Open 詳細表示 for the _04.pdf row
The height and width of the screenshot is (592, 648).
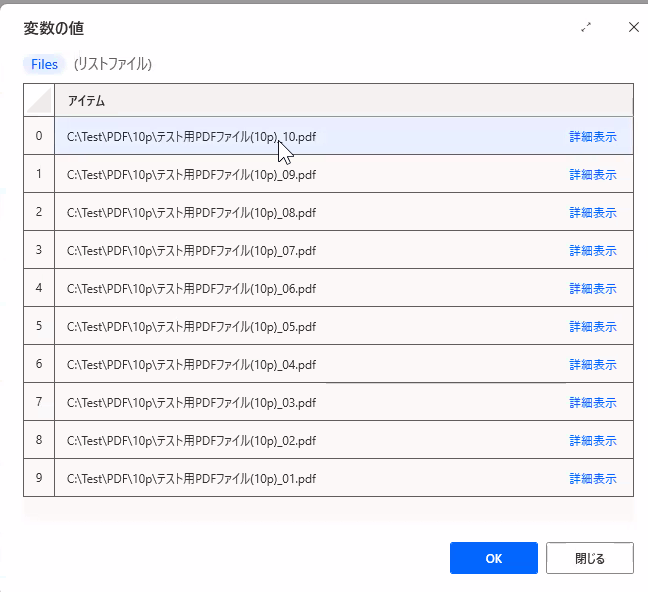593,365
